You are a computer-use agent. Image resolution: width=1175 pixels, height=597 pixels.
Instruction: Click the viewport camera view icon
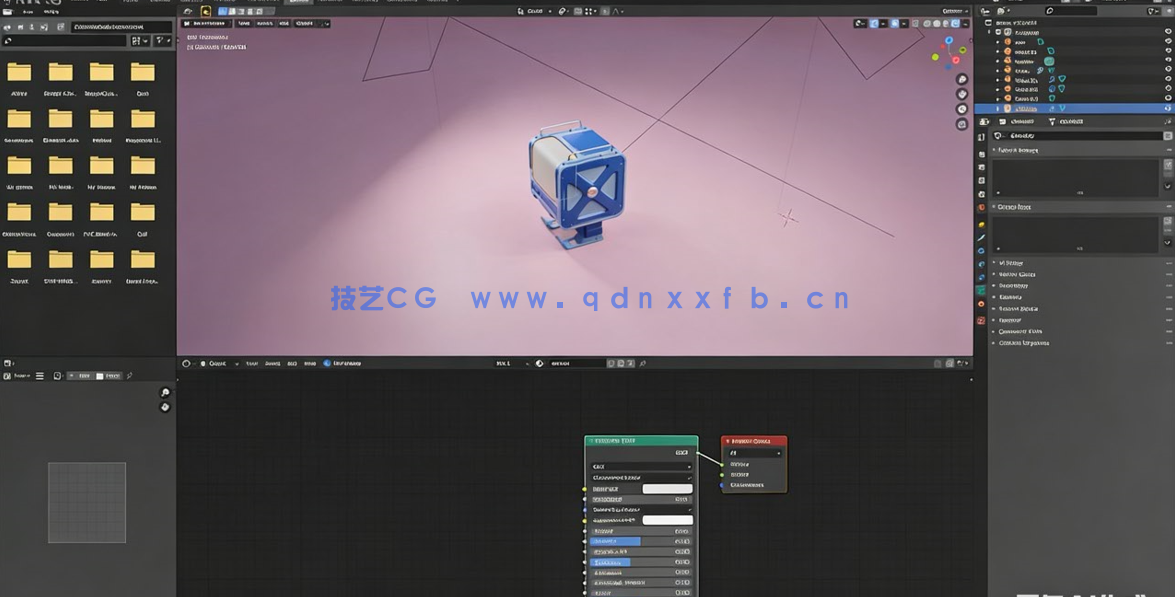(x=961, y=108)
